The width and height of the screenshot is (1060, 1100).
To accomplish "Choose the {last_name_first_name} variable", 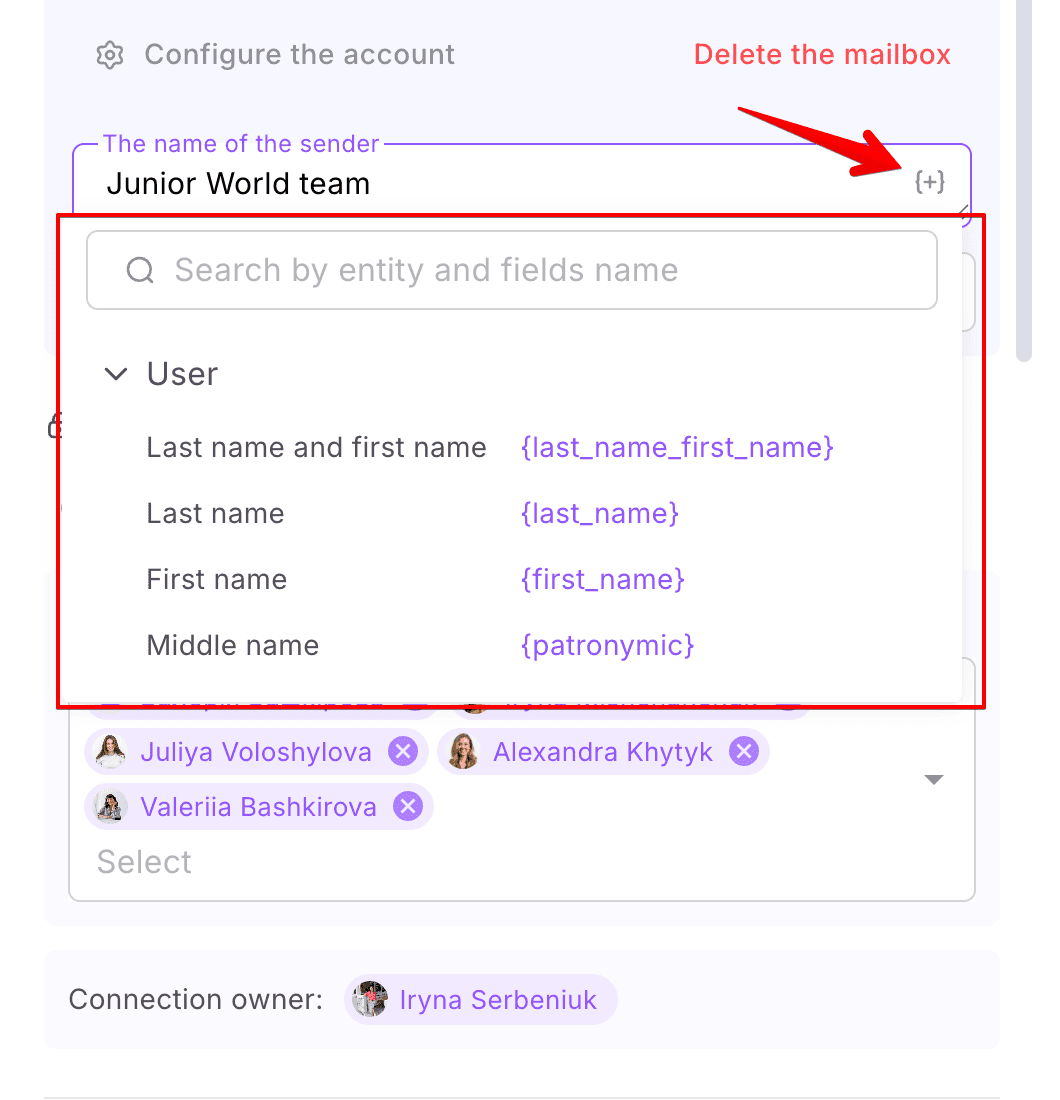I will click(x=677, y=448).
